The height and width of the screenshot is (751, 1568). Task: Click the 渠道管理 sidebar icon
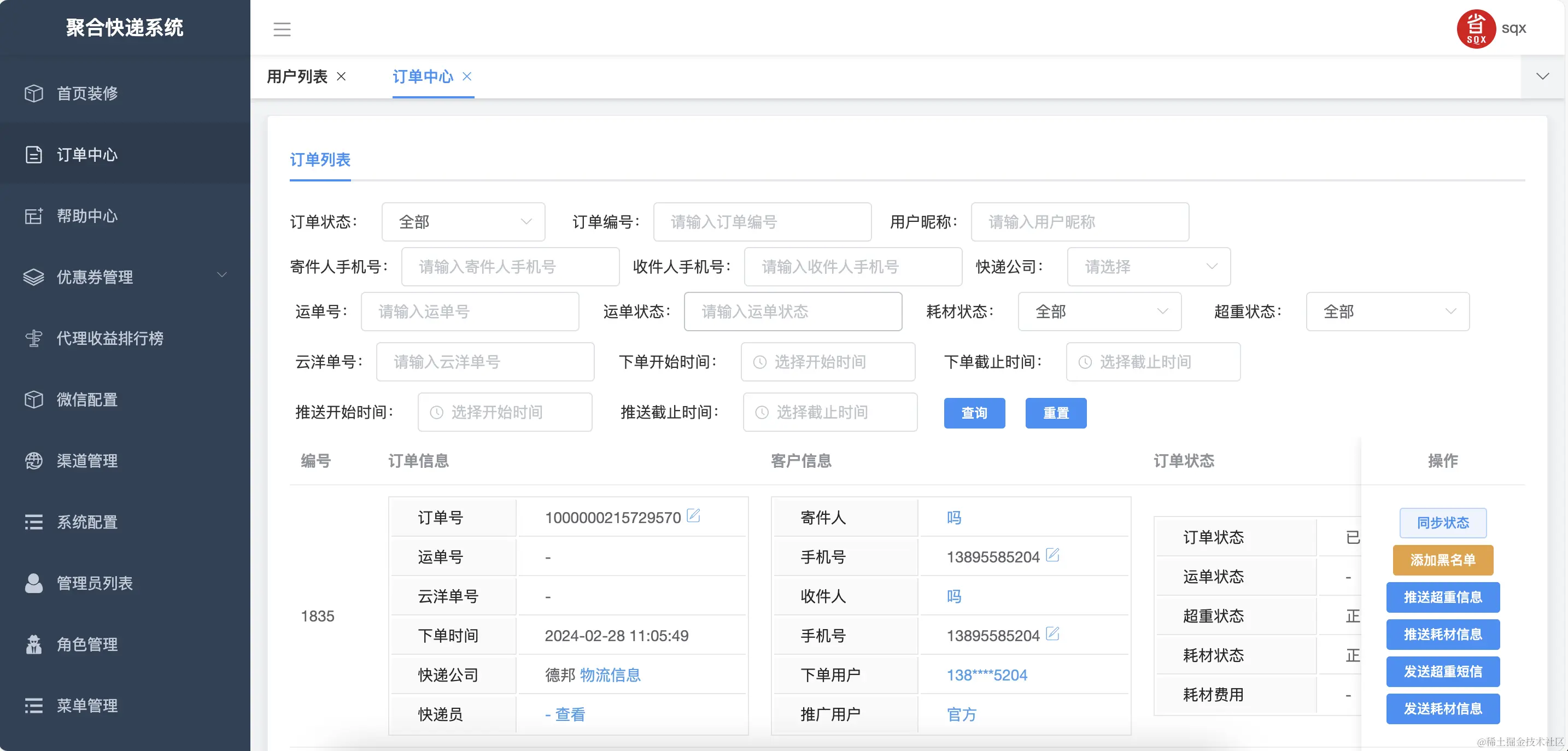pos(33,461)
